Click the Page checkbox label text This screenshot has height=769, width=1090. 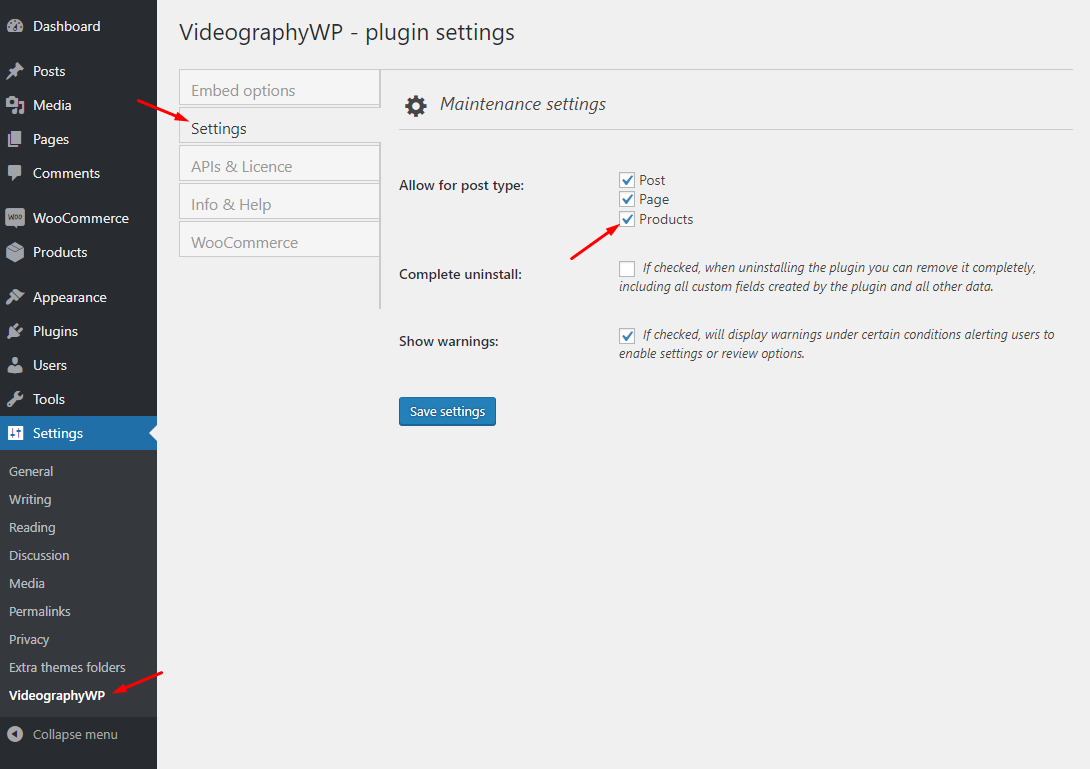[x=654, y=200]
